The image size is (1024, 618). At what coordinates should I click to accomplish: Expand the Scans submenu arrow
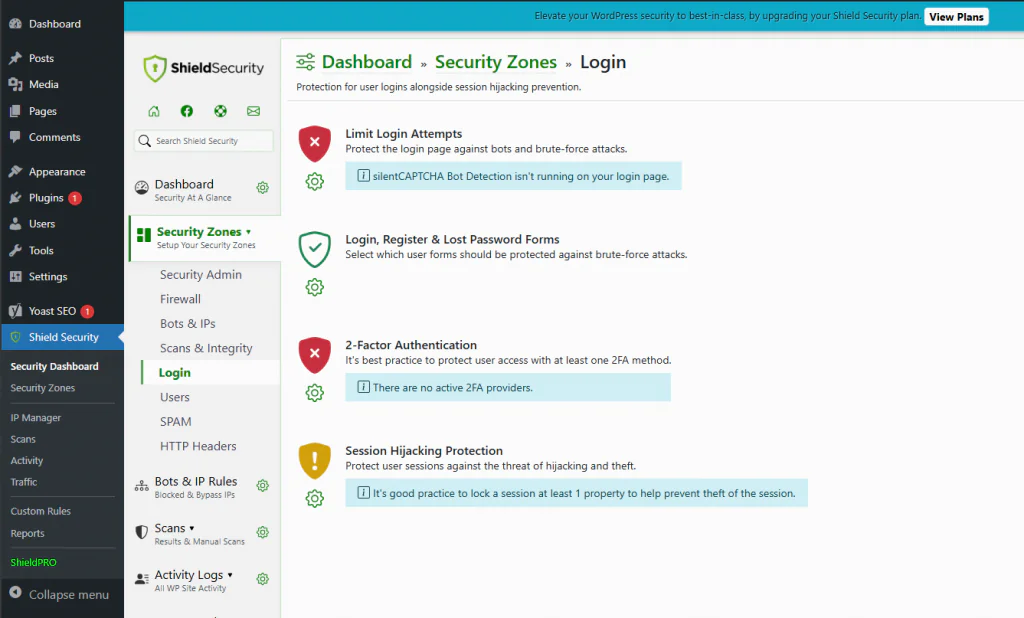(x=191, y=528)
